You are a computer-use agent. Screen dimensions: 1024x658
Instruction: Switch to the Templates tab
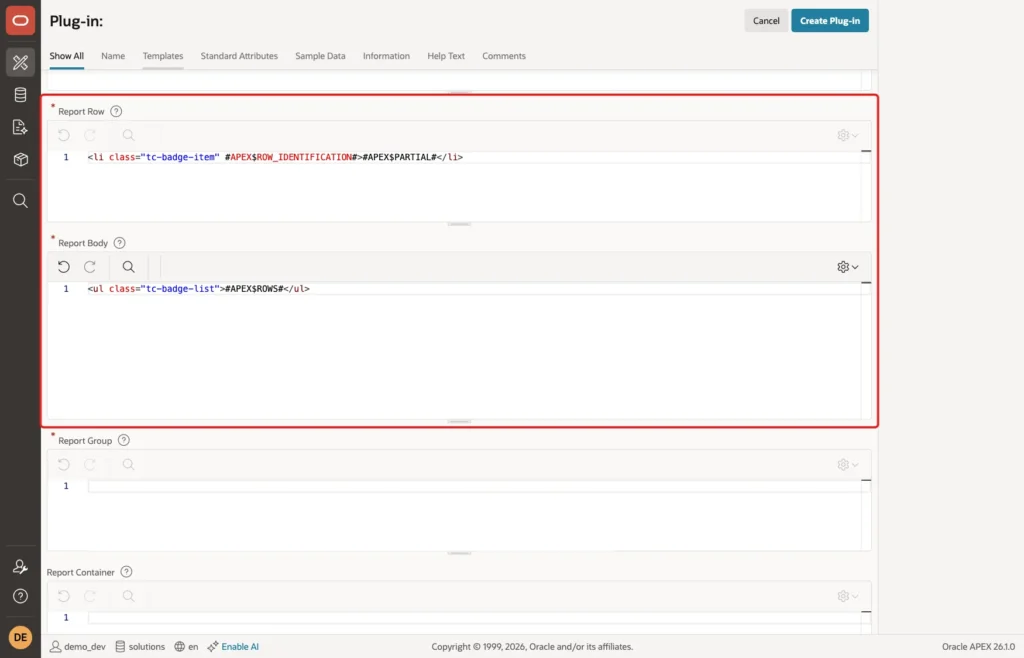click(163, 56)
